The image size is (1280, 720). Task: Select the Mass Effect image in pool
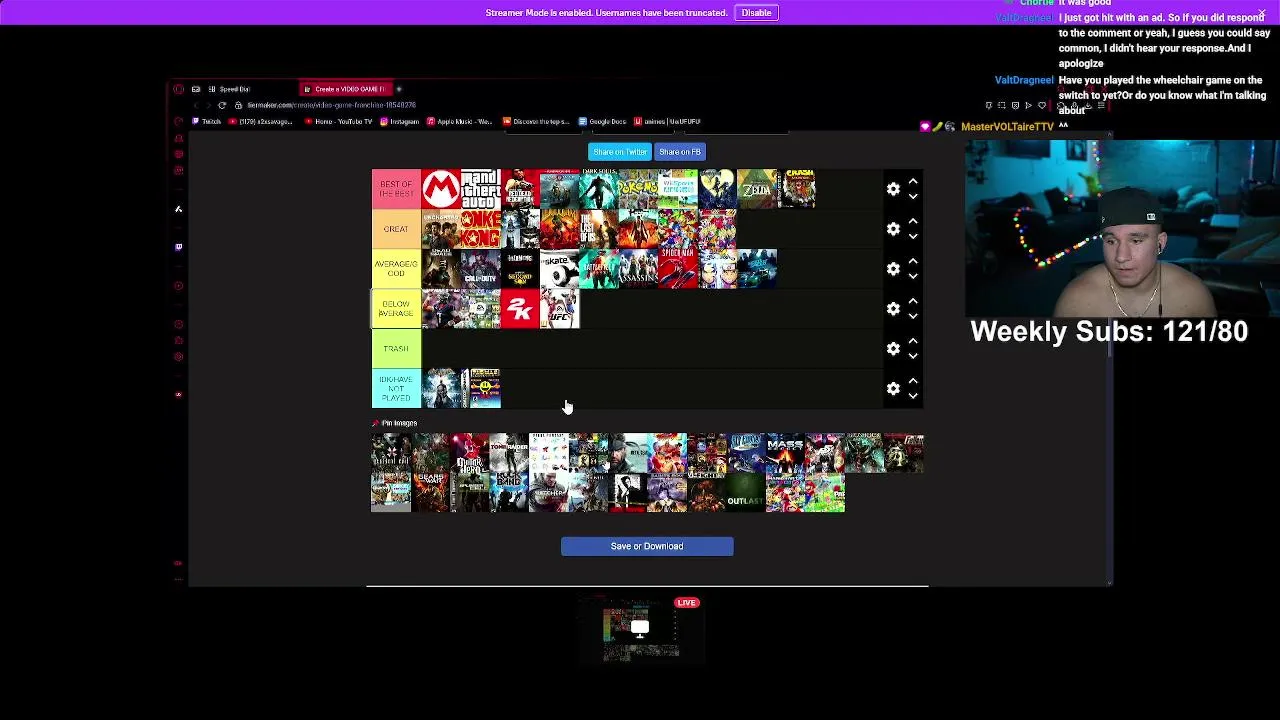[x=785, y=453]
